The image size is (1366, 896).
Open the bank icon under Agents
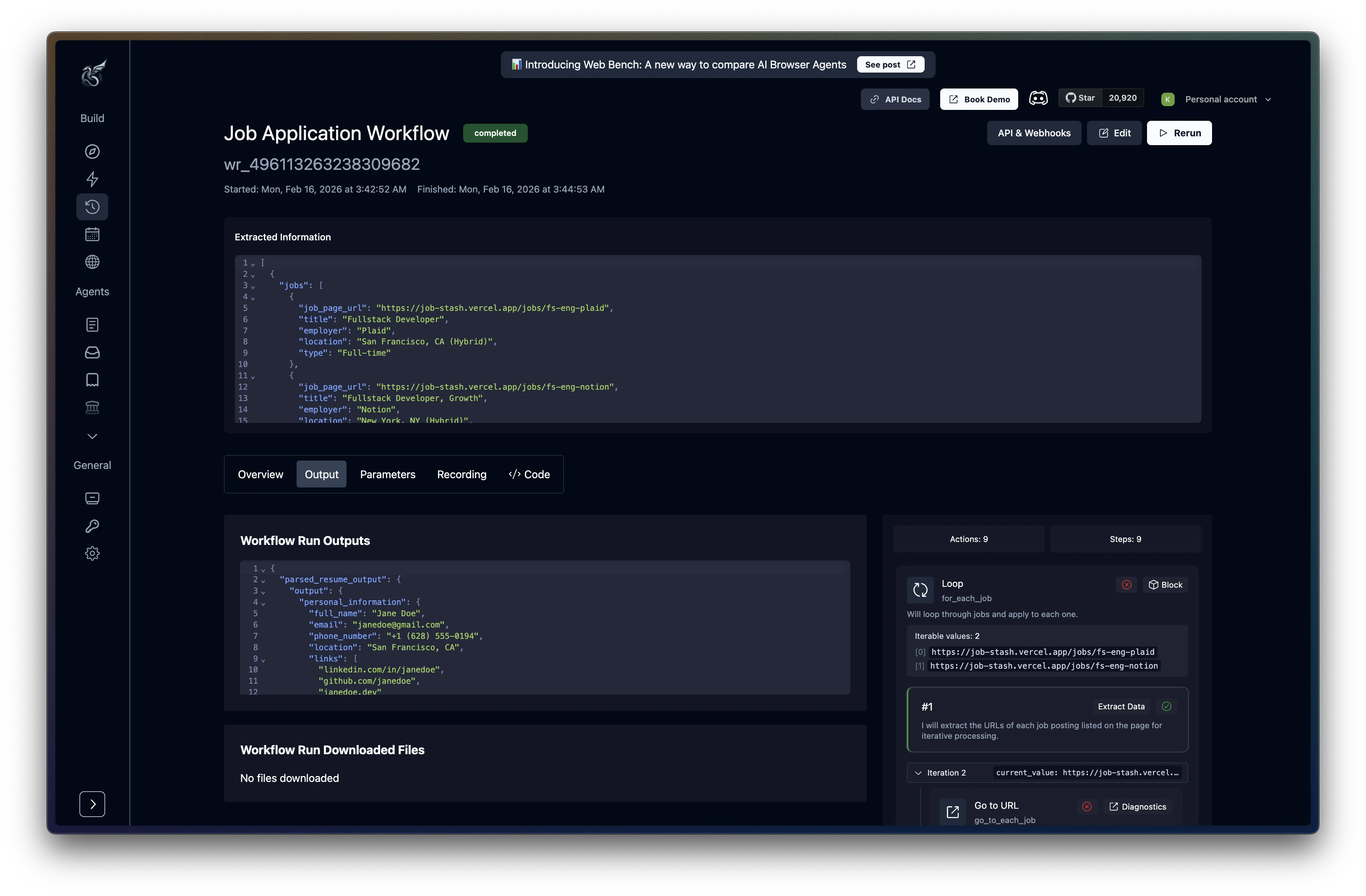pyautogui.click(x=92, y=408)
